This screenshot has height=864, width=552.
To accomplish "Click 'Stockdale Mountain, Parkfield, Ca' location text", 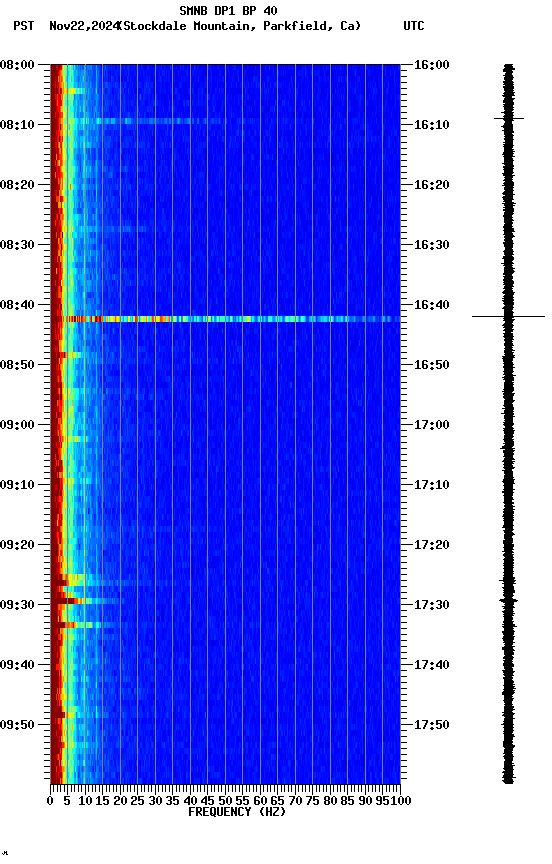I will pos(240,26).
